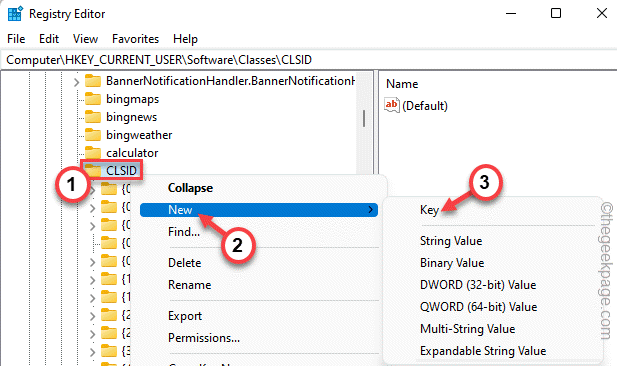Click the ab string icon of (Default)
This screenshot has height=366, width=617.
point(392,105)
